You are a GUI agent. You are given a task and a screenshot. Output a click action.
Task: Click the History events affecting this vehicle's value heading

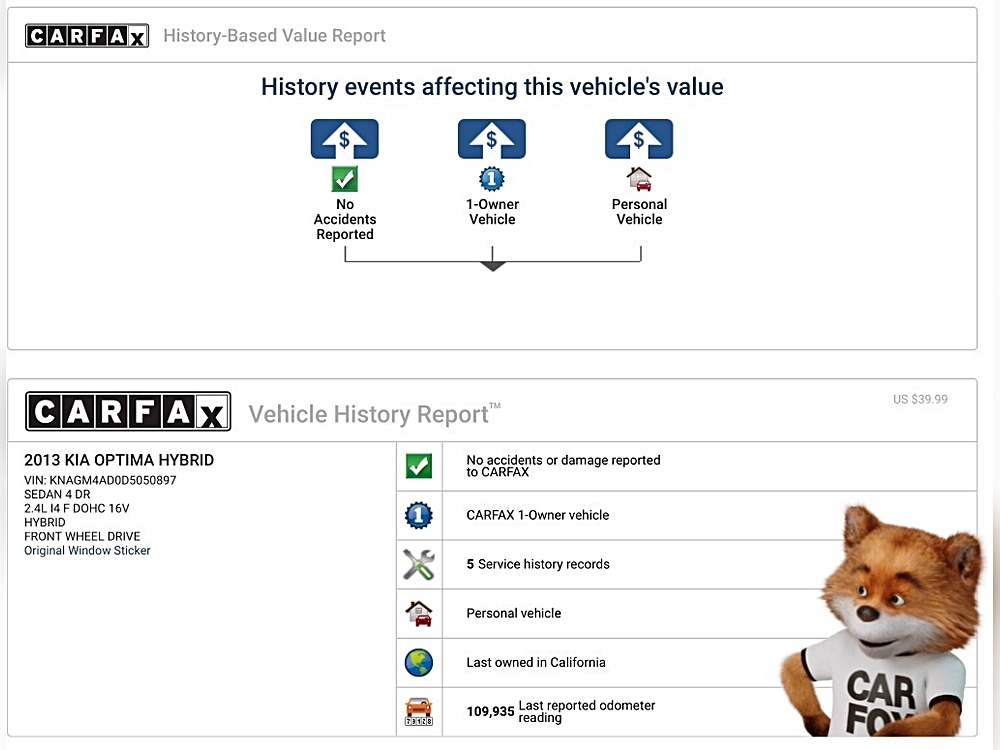492,87
